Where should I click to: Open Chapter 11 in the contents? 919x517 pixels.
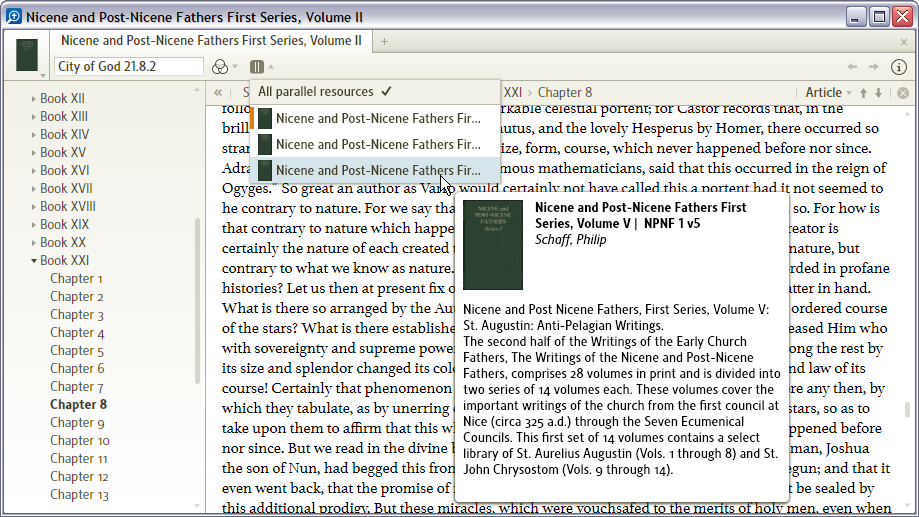coord(79,459)
